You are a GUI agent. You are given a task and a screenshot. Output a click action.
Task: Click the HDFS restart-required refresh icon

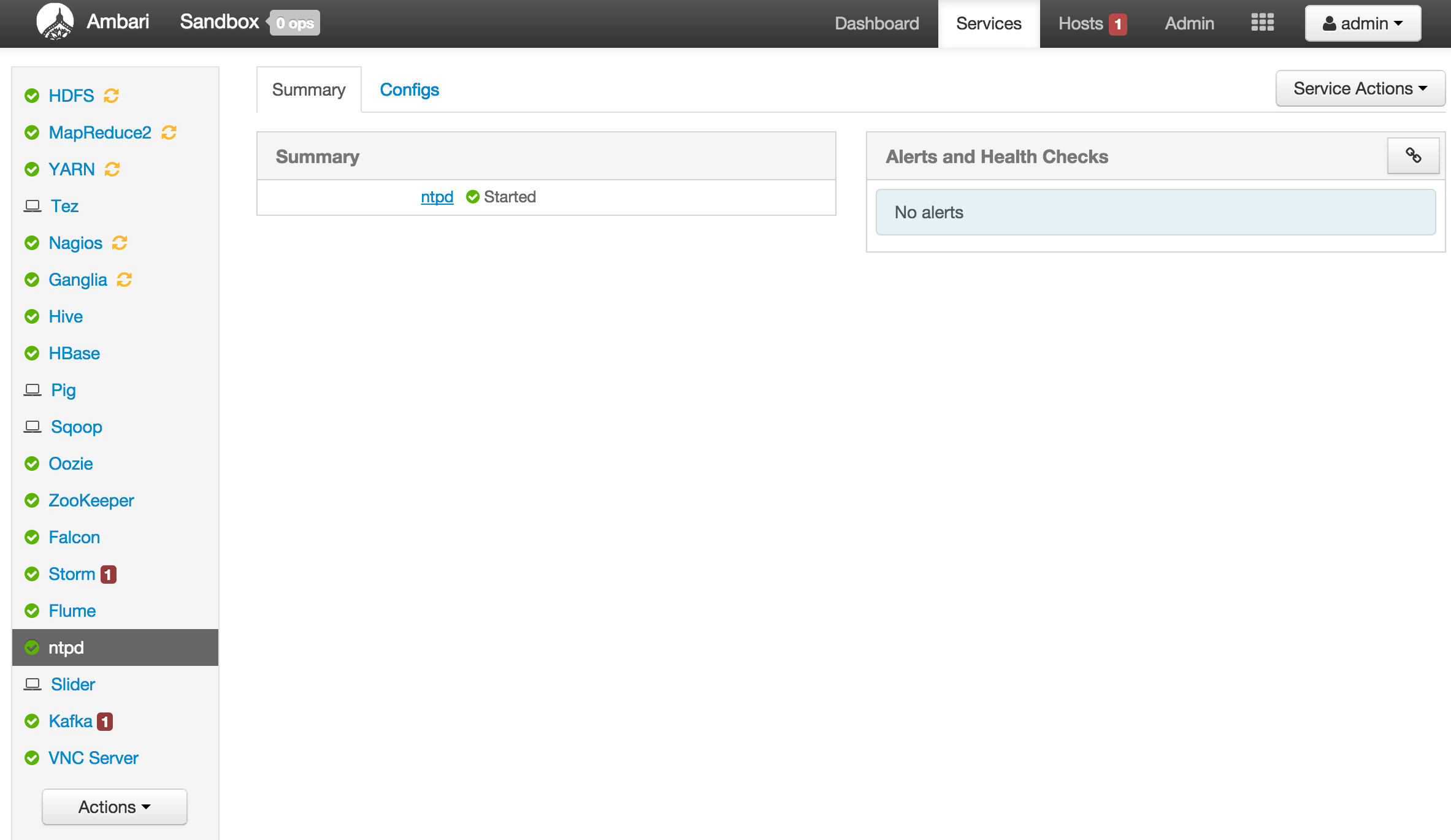[x=111, y=96]
